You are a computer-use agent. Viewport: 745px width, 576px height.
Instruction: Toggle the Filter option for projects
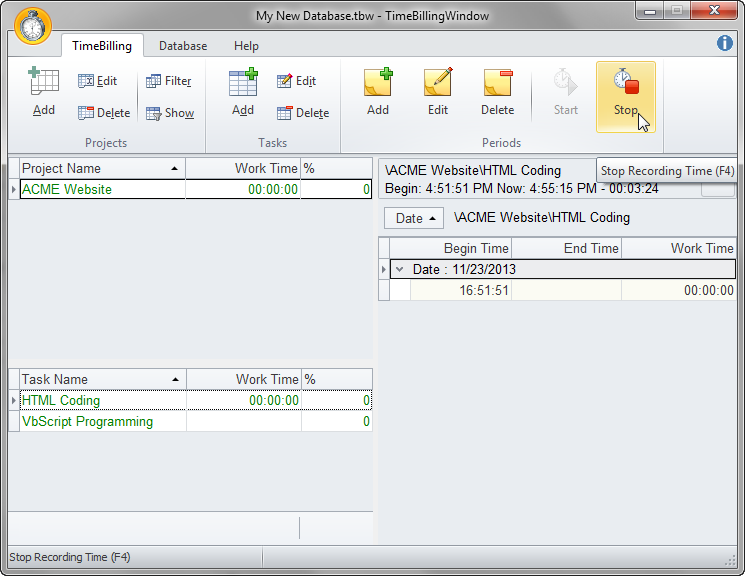point(169,81)
